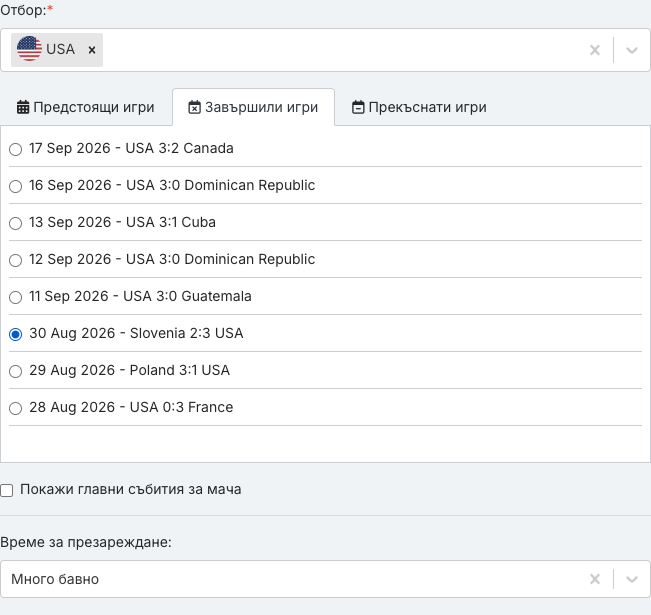The height and width of the screenshot is (615, 651).
Task: Expand the team dropdown chevron
Action: pos(631,50)
